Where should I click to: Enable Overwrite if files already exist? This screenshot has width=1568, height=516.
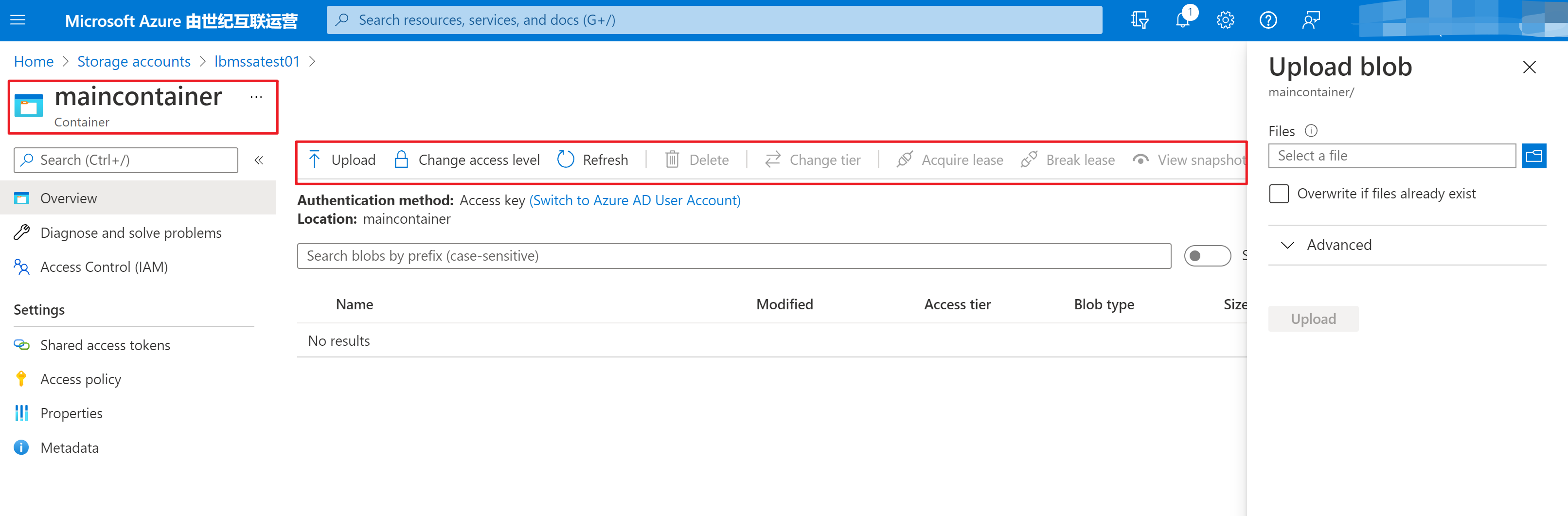click(x=1279, y=194)
